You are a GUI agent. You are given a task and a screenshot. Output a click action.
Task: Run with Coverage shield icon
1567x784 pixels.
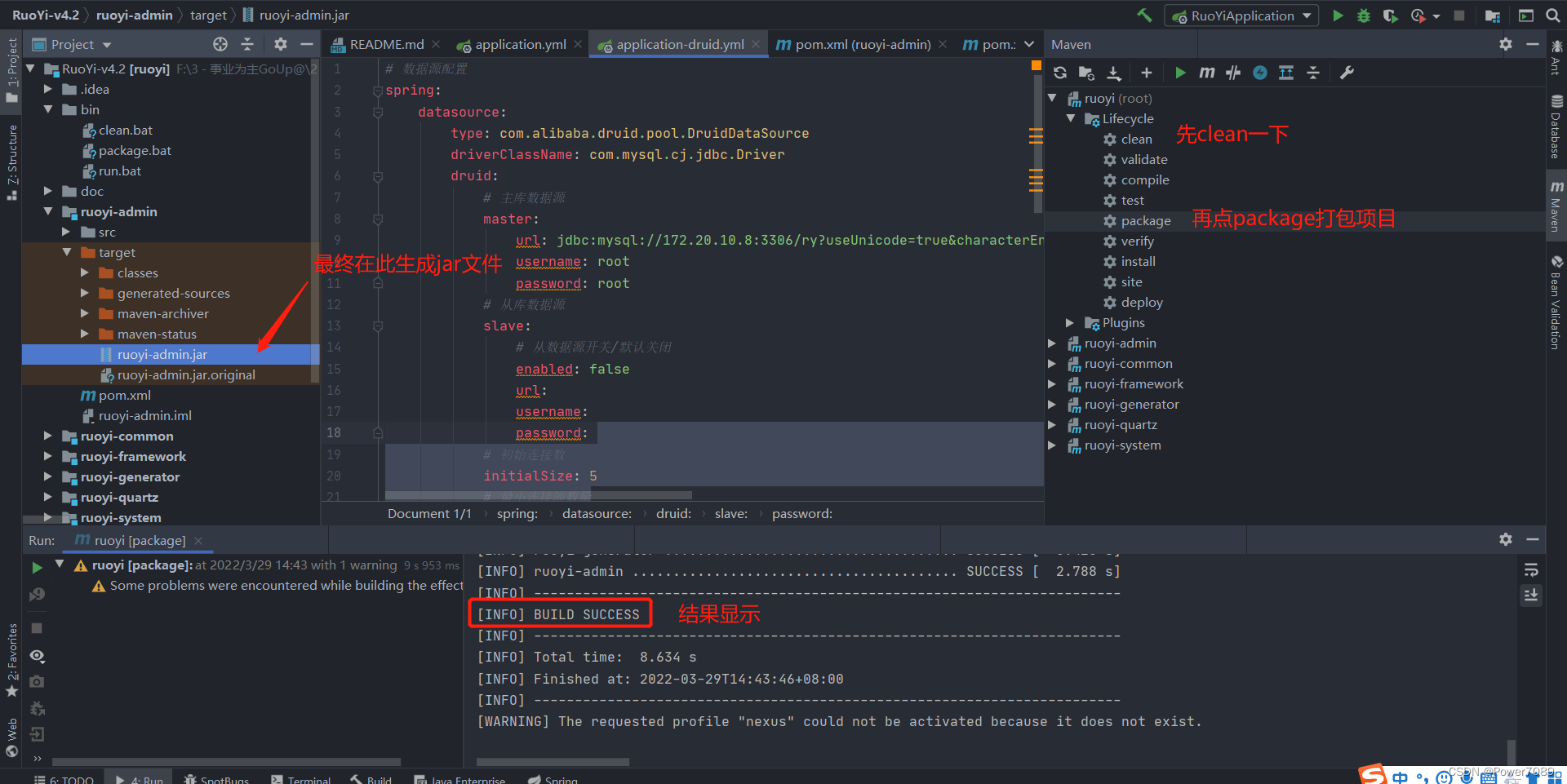[x=1390, y=16]
